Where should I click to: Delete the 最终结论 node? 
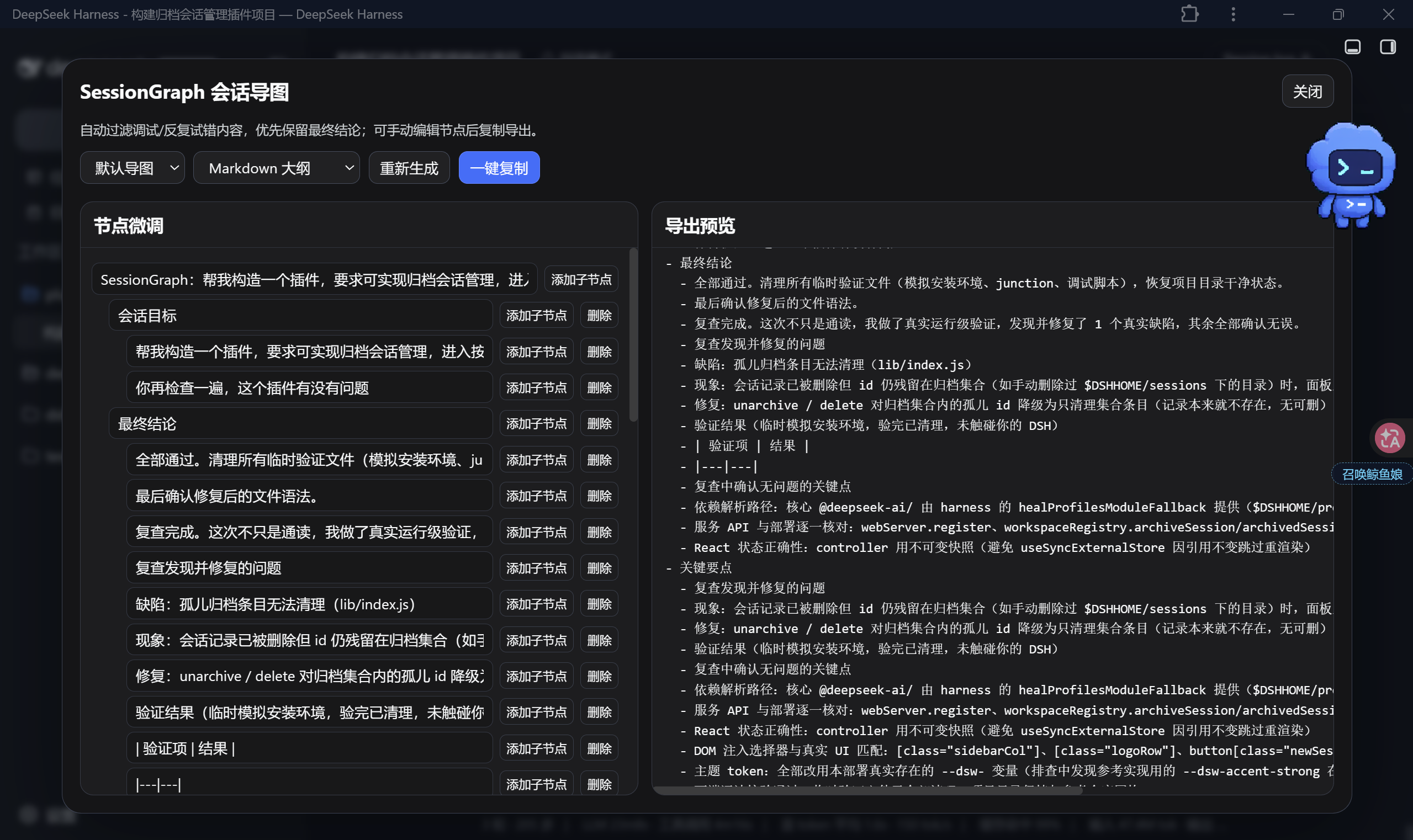(x=599, y=423)
